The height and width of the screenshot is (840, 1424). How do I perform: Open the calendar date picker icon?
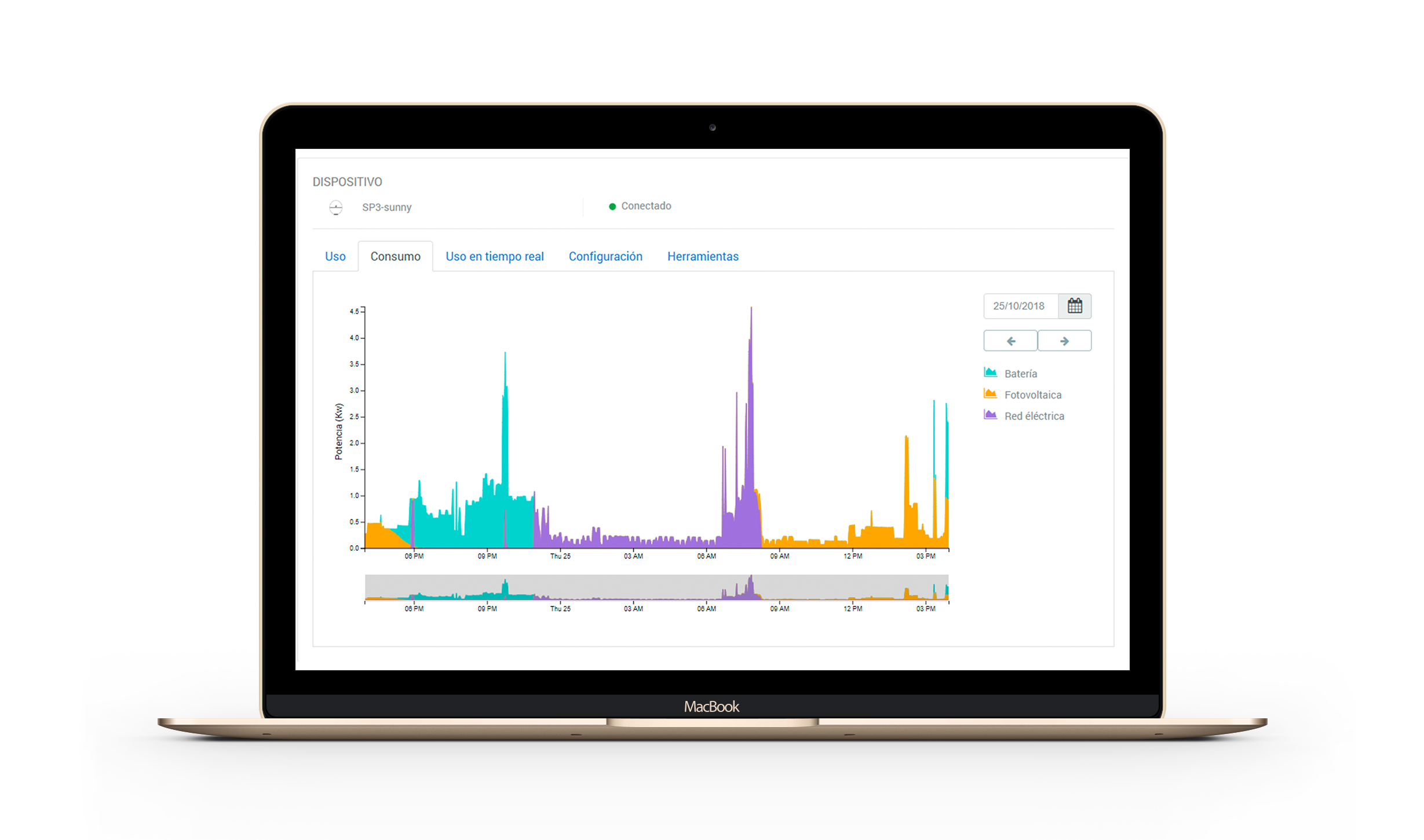pos(1075,306)
